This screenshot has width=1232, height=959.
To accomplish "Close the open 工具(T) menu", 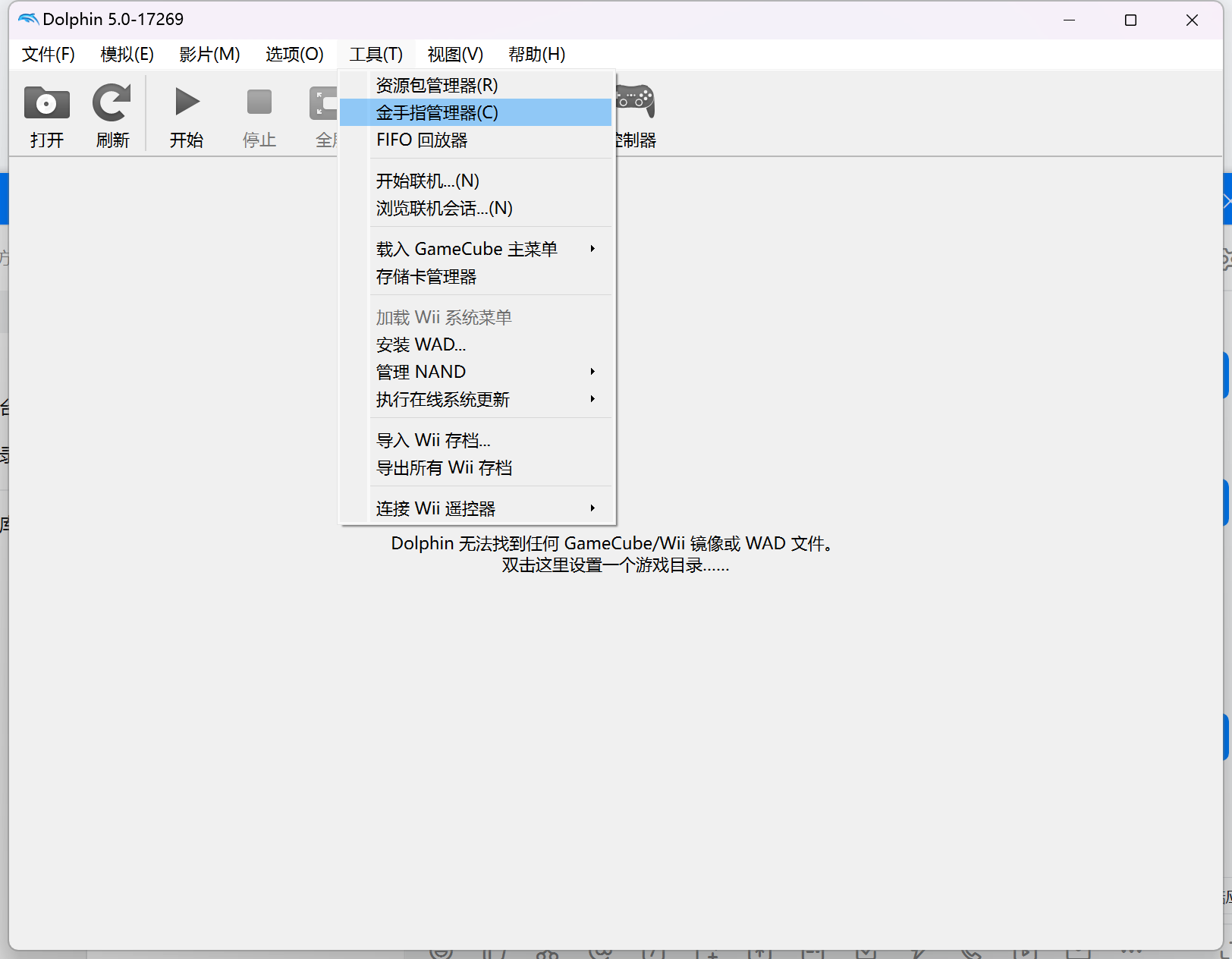I will pyautogui.click(x=376, y=55).
